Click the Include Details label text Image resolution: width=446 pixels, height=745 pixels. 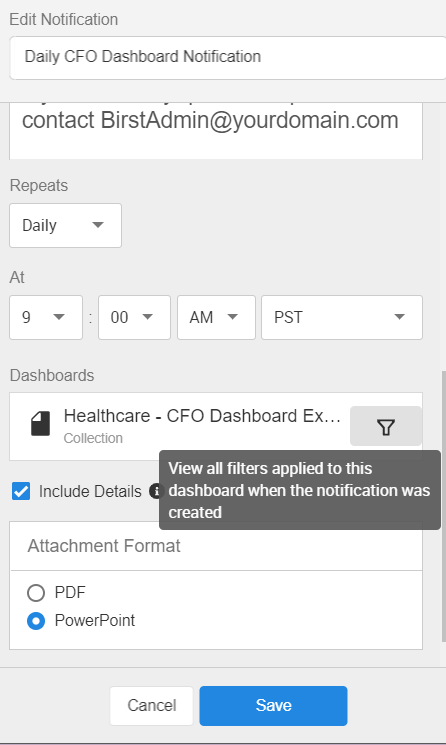pyautogui.click(x=90, y=491)
